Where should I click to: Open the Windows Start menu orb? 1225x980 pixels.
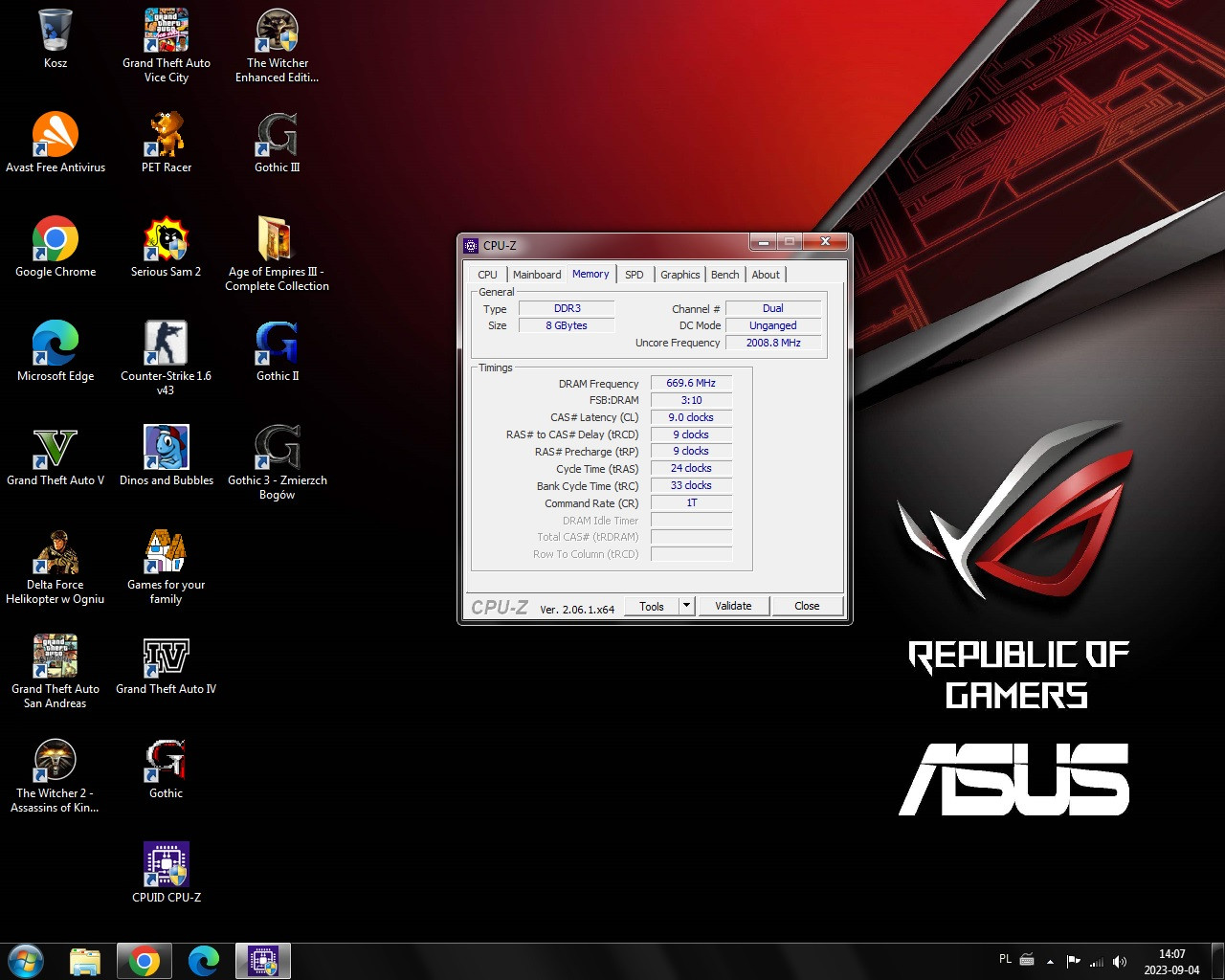click(26, 961)
